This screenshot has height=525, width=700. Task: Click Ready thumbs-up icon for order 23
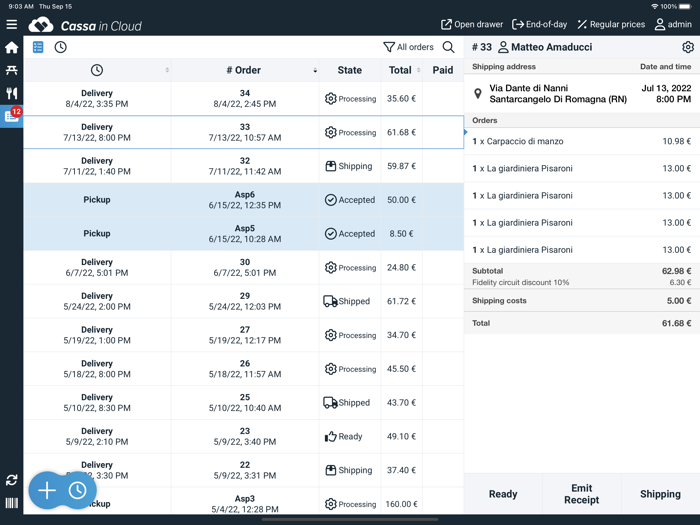pos(330,437)
